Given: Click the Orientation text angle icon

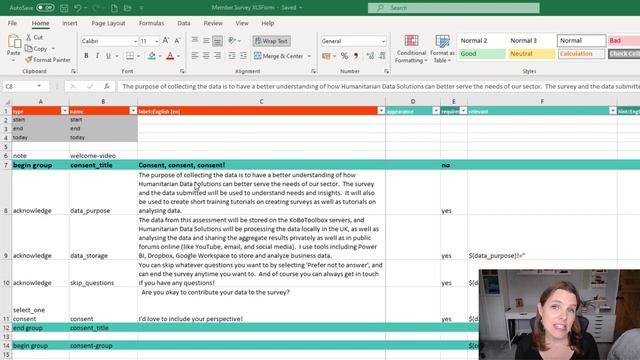Looking at the screenshot, I should pos(232,40).
